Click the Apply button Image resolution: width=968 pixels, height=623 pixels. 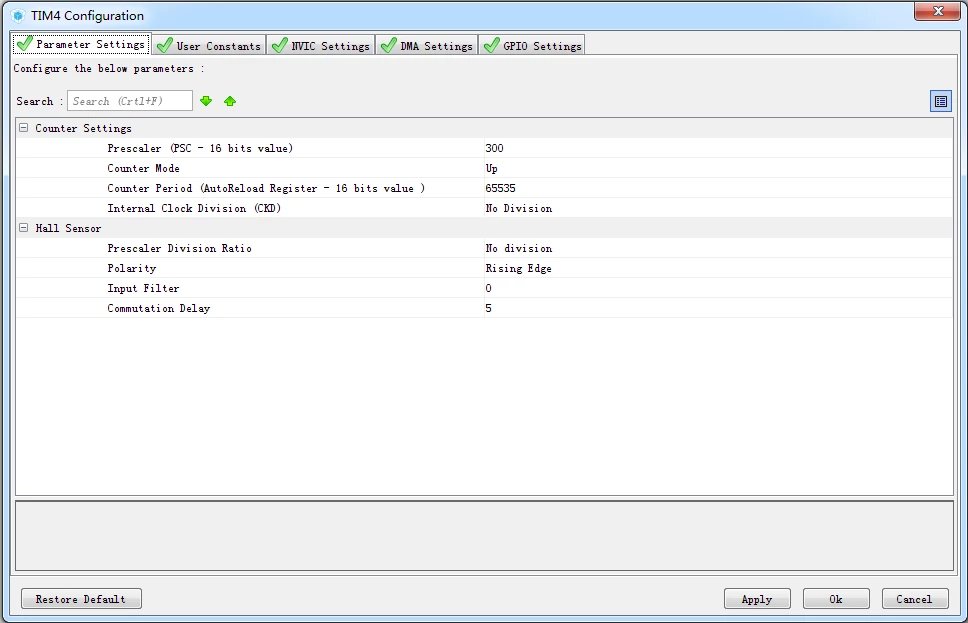(x=757, y=599)
